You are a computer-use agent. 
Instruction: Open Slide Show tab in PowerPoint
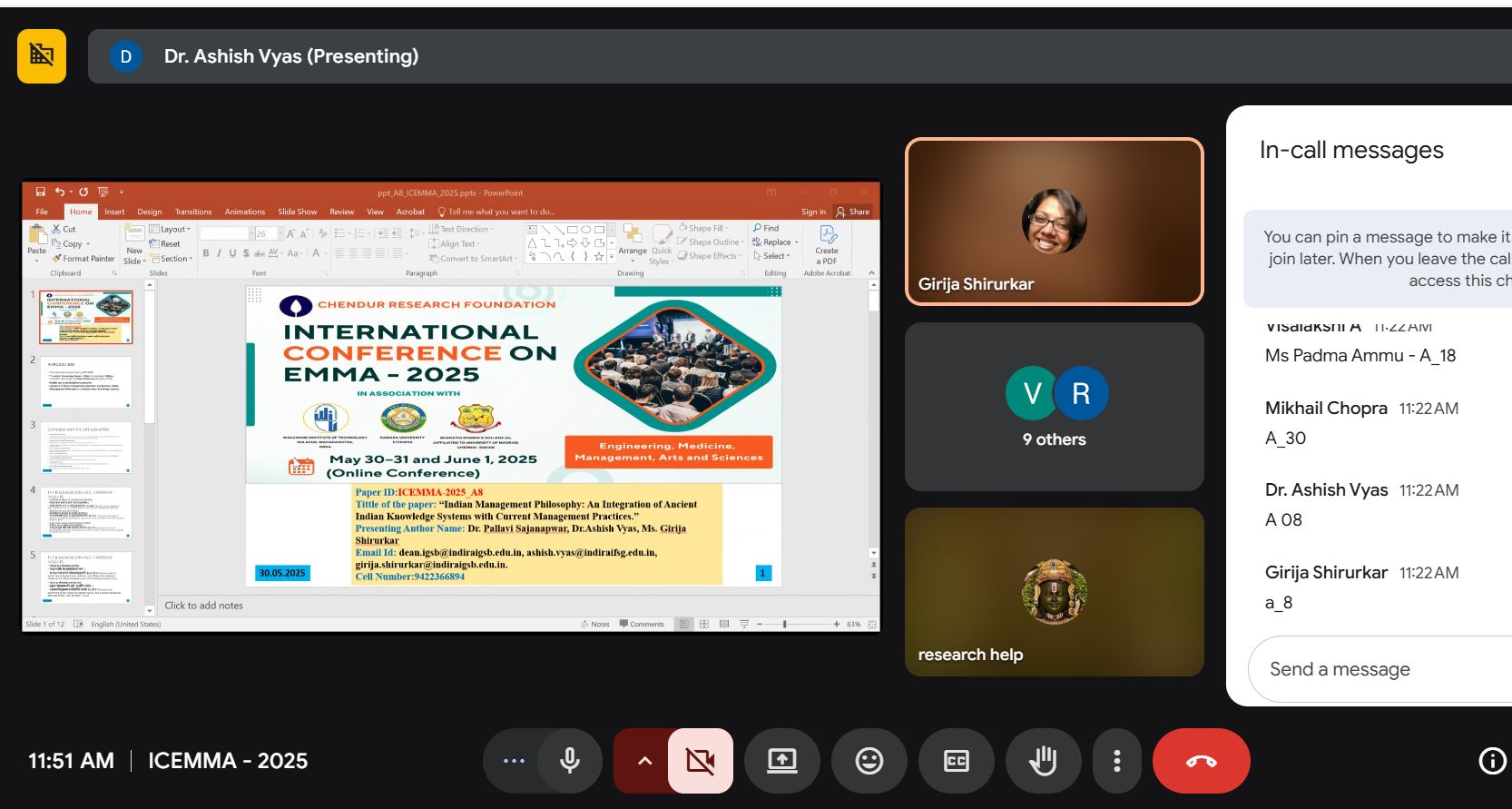(x=298, y=212)
